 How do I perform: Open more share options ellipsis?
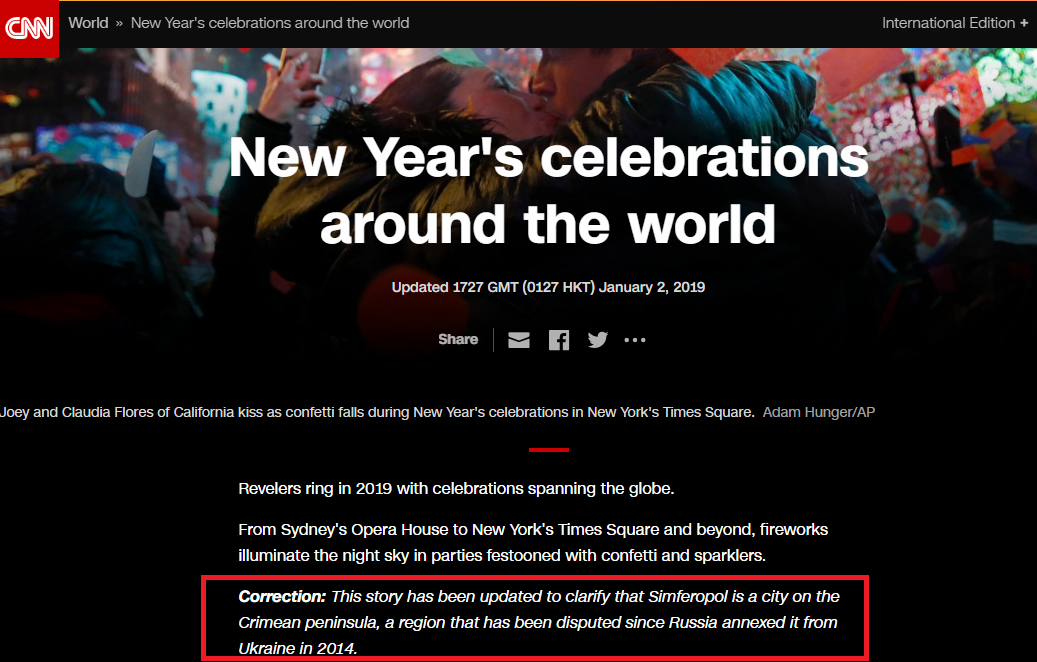click(635, 340)
